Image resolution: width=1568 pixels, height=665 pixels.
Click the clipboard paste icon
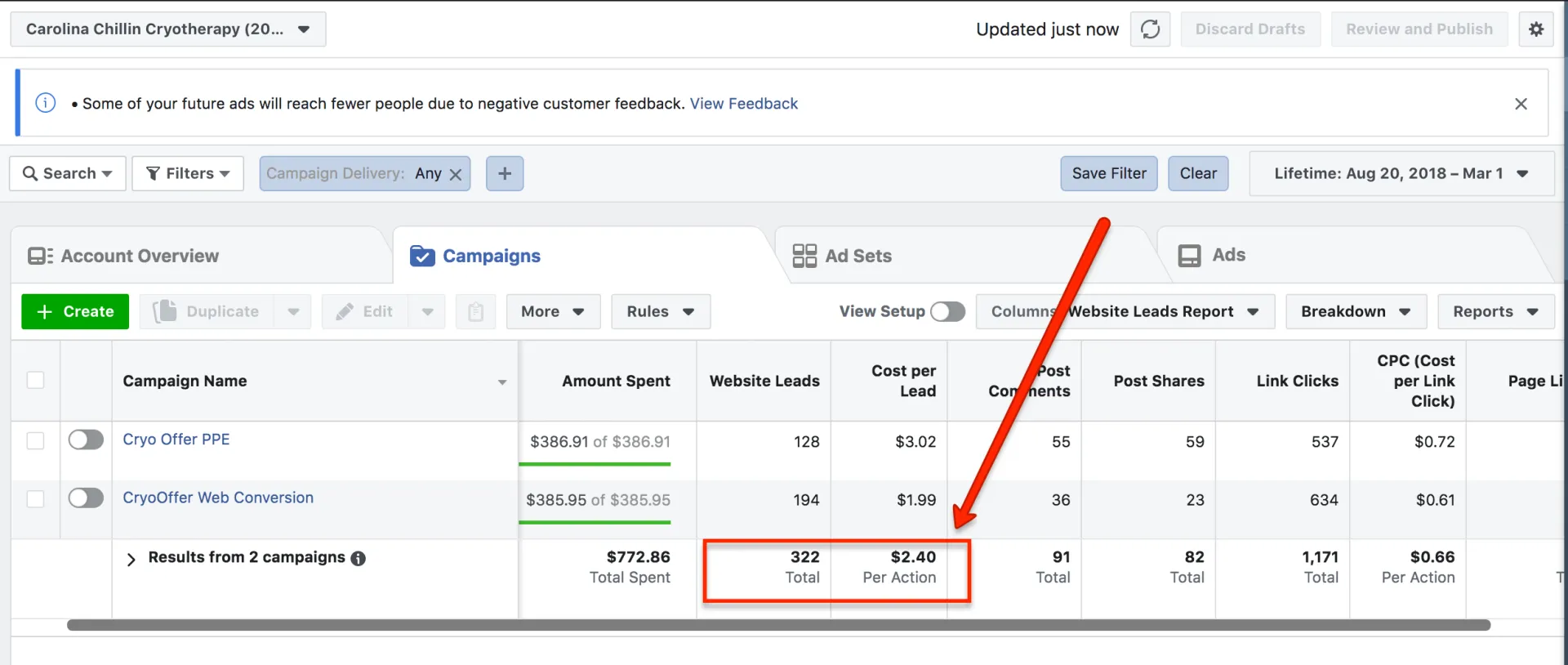475,311
